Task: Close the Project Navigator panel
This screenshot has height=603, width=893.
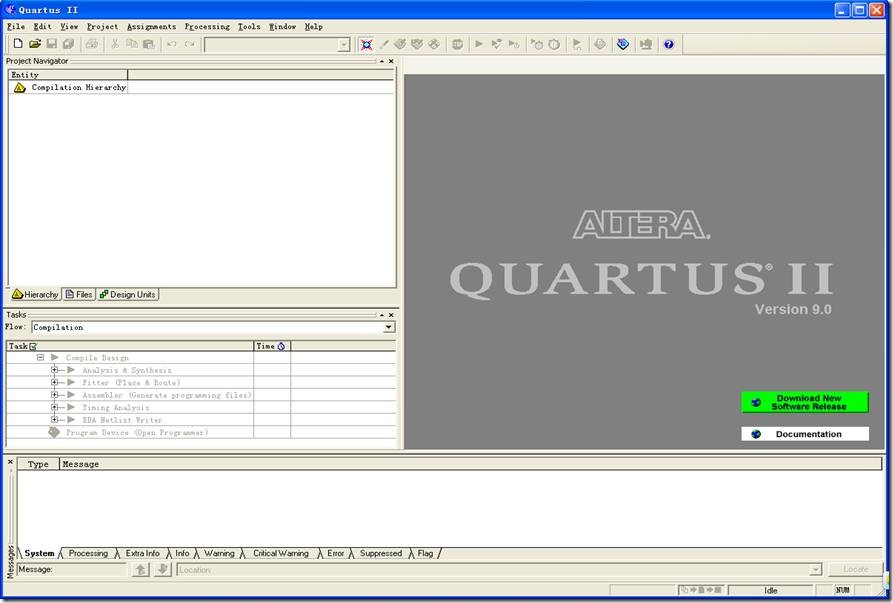Action: 391,61
